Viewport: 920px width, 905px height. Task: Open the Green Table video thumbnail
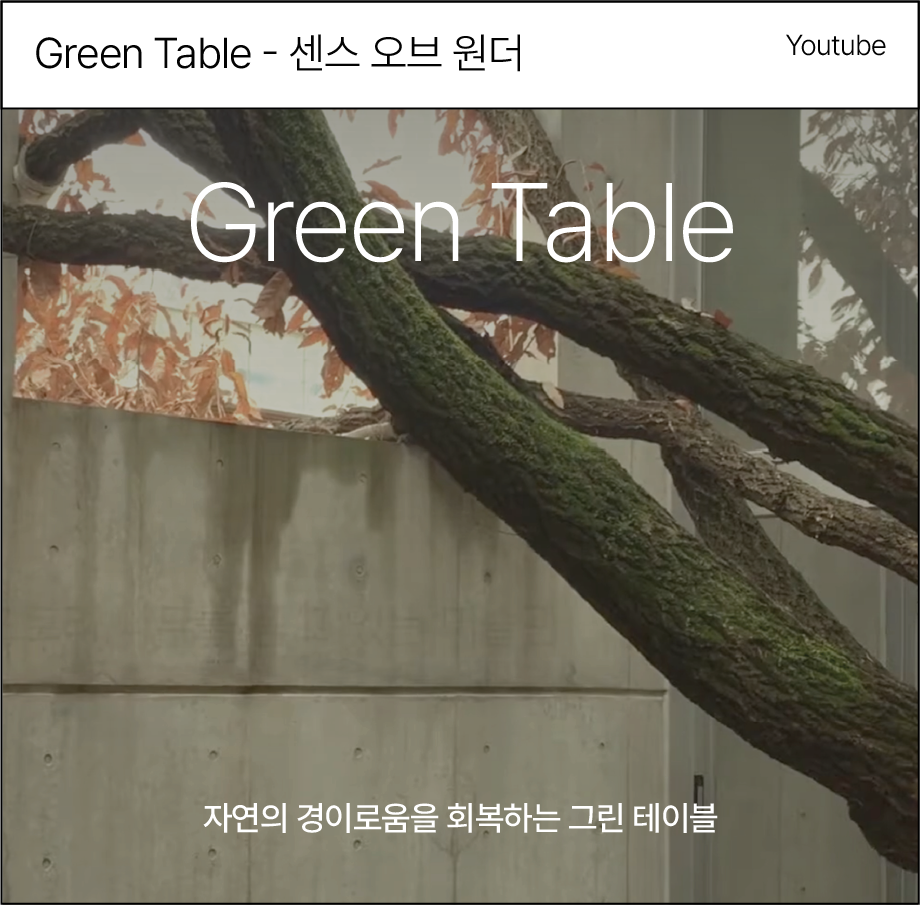pyautogui.click(x=460, y=506)
